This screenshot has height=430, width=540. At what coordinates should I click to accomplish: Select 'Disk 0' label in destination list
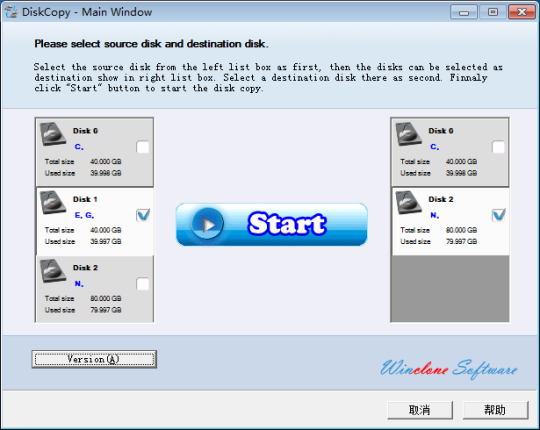(x=441, y=131)
